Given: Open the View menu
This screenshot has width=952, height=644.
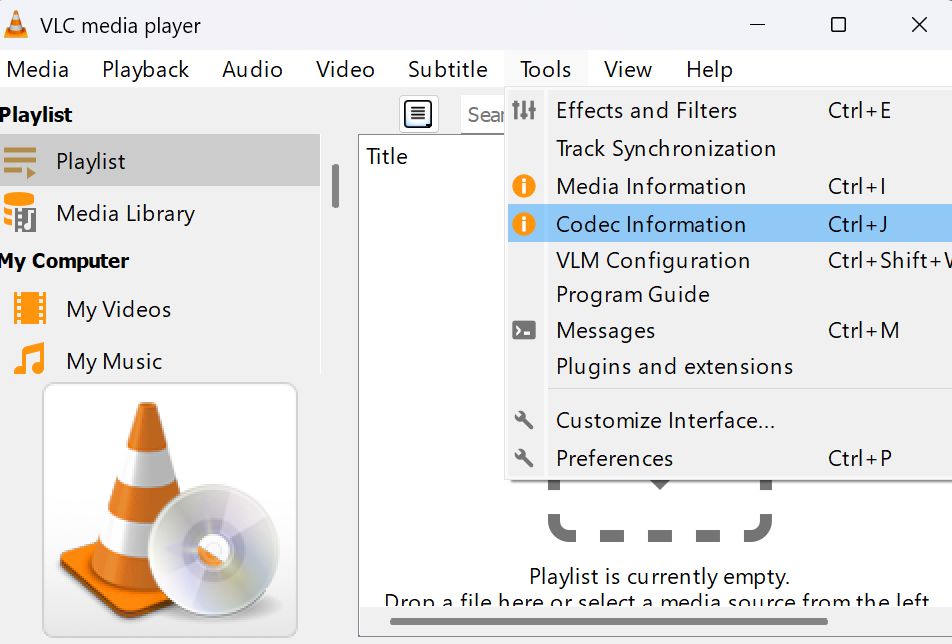Looking at the screenshot, I should coord(628,69).
